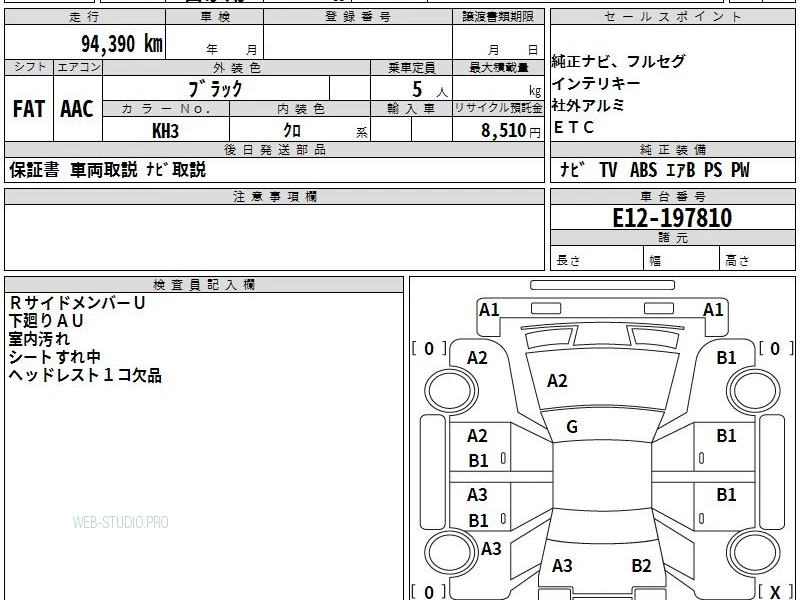Select the FAT shift value
The width and height of the screenshot is (800, 600).
(x=29, y=109)
